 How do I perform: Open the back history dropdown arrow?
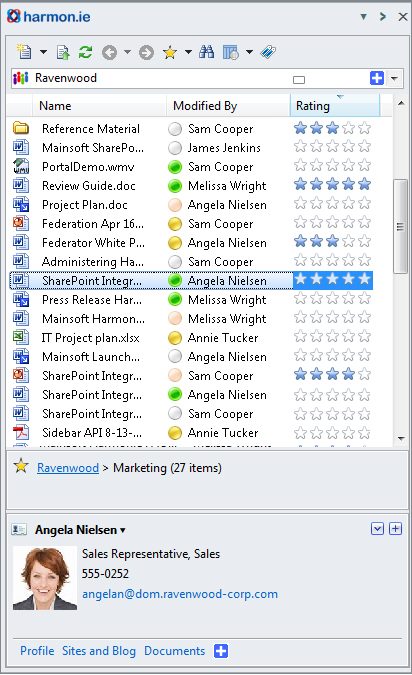tap(127, 52)
